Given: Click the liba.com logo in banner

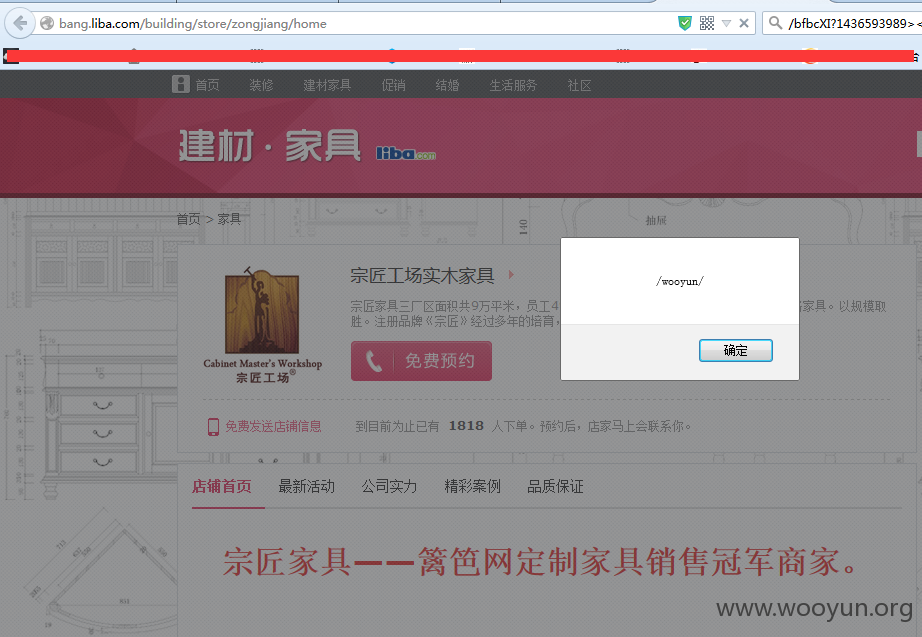Looking at the screenshot, I should click(x=406, y=154).
